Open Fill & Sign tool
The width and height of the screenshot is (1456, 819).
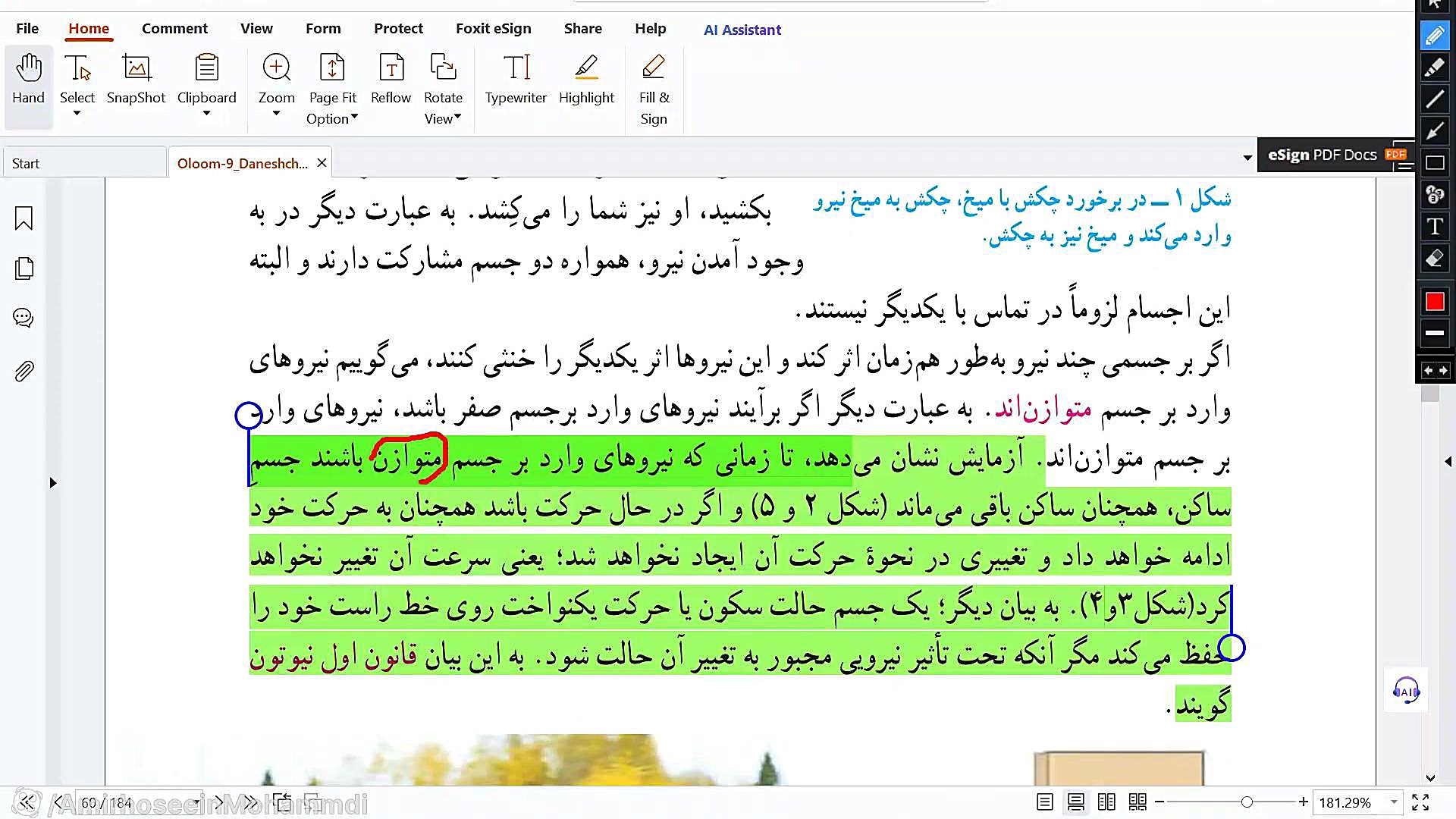[x=654, y=87]
